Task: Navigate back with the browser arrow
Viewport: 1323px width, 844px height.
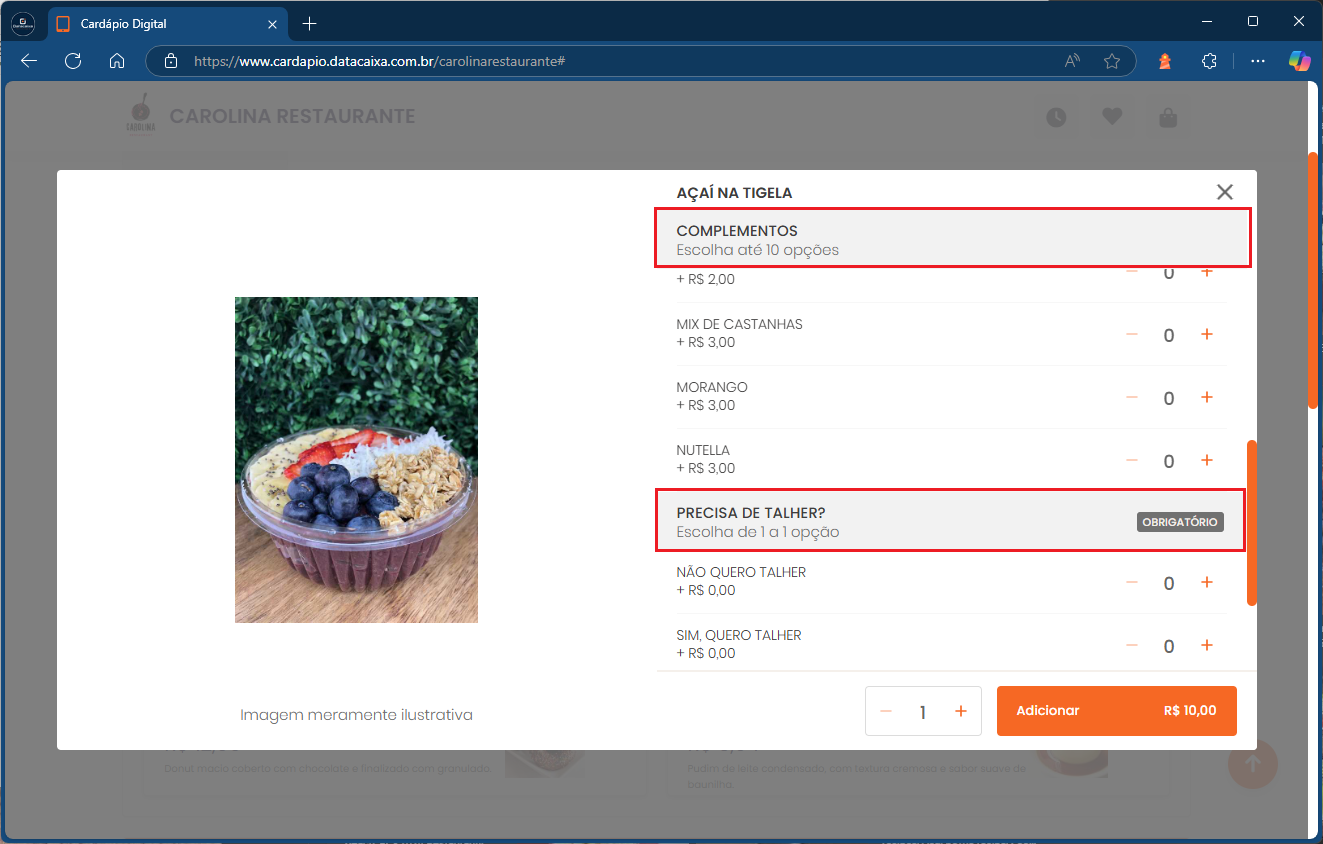Action: click(x=28, y=61)
